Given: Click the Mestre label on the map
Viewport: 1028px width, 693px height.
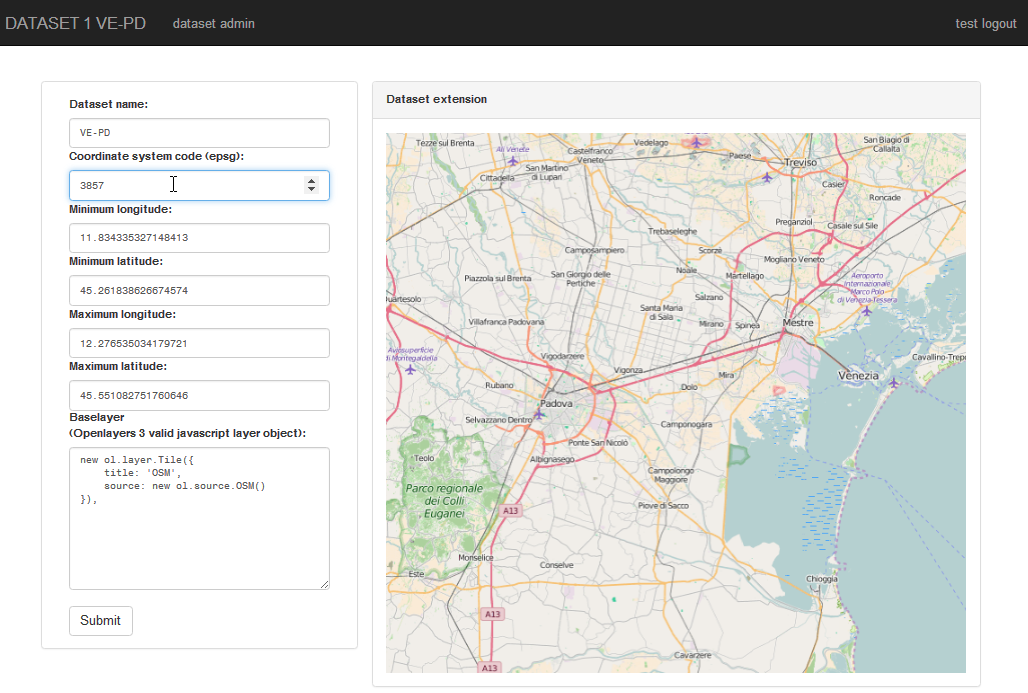Looking at the screenshot, I should [x=798, y=323].
